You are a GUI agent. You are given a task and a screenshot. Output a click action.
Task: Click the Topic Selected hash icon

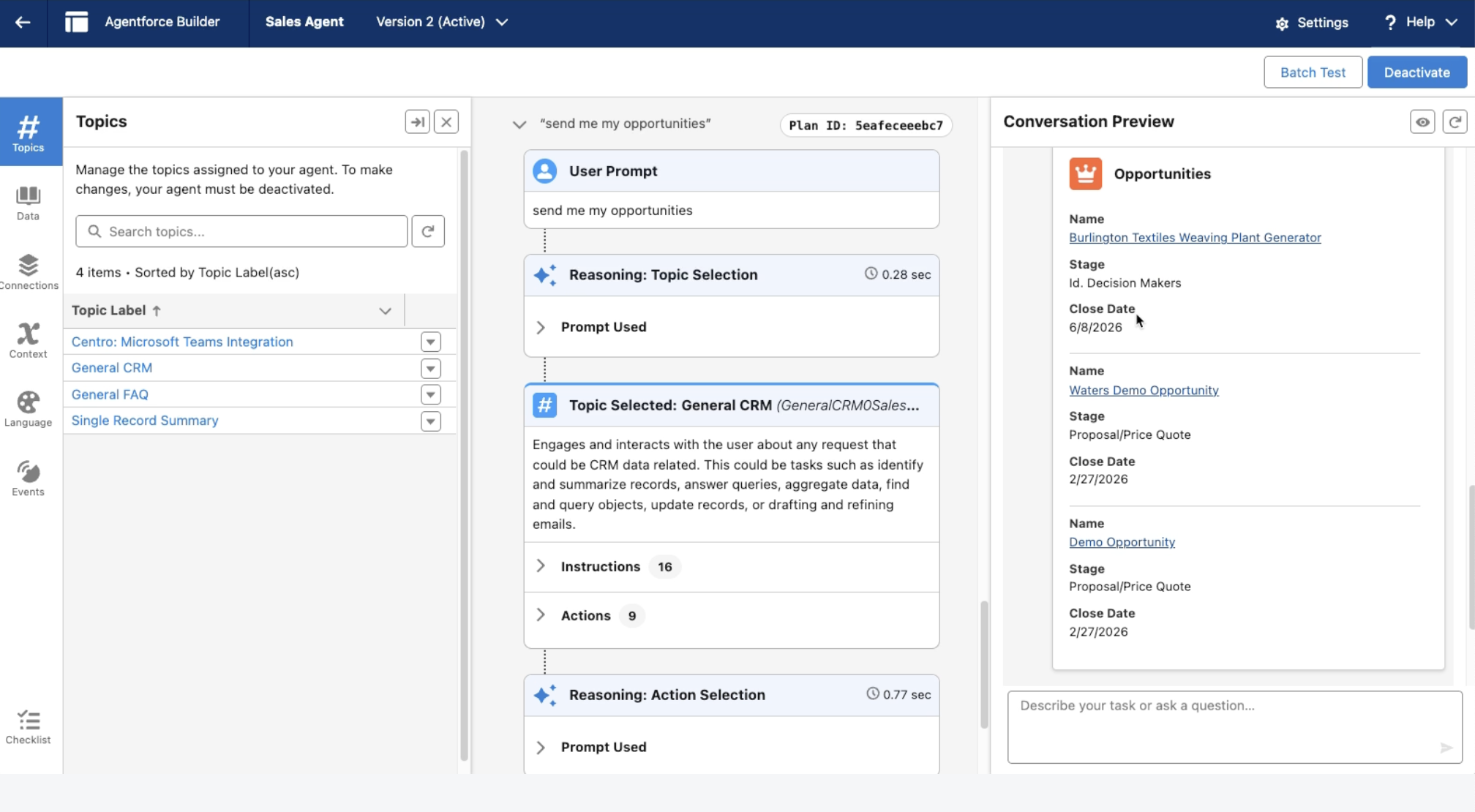pos(545,405)
